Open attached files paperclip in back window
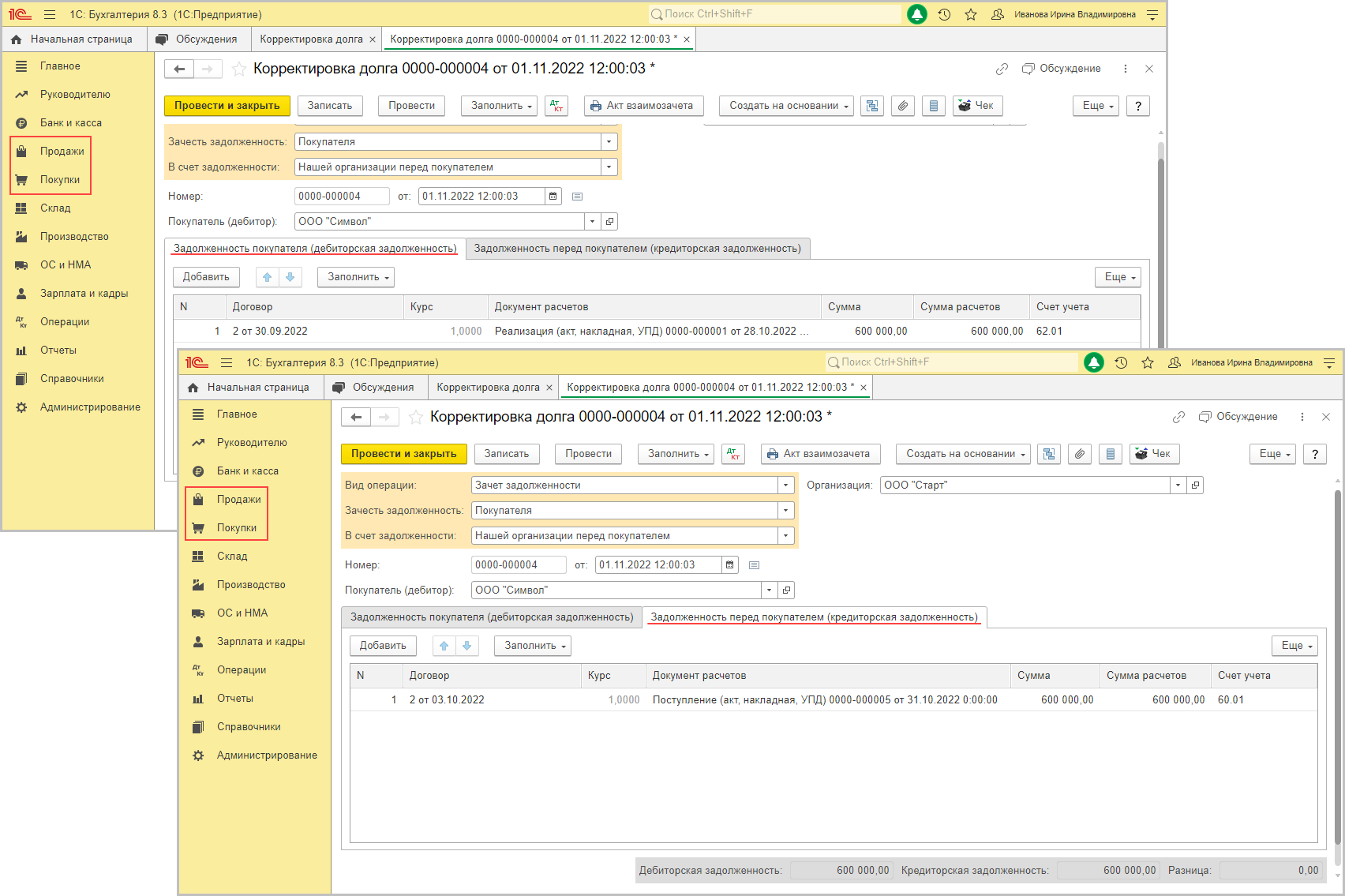Image resolution: width=1345 pixels, height=896 pixels. point(903,106)
